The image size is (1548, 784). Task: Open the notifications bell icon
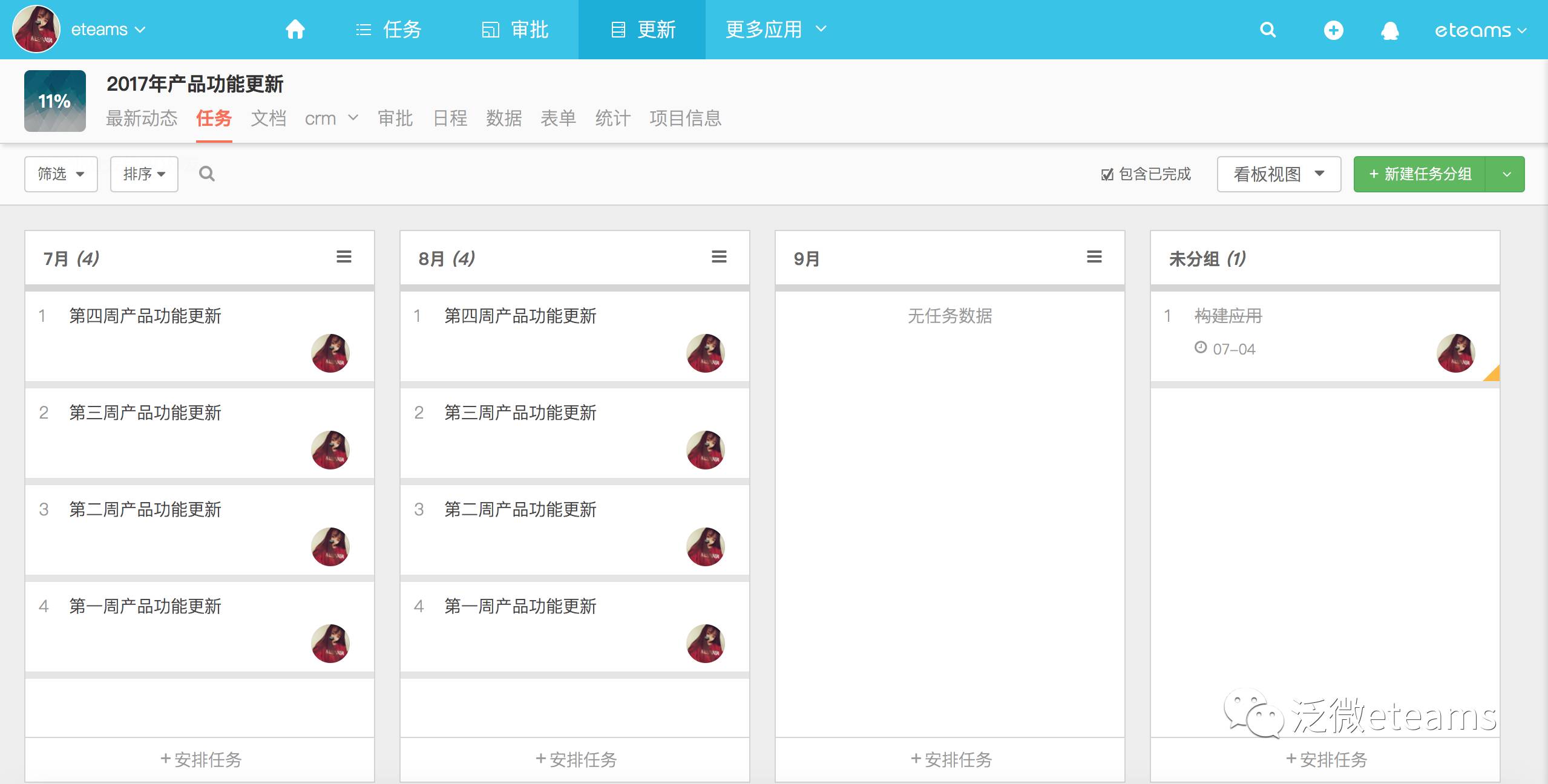(x=1390, y=30)
